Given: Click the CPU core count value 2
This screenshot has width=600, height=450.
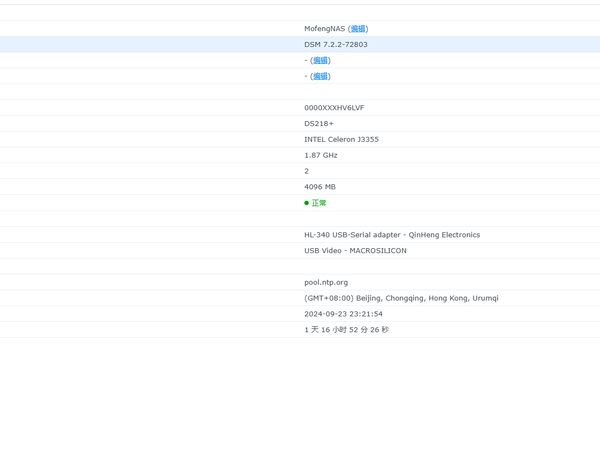Looking at the screenshot, I should [307, 171].
